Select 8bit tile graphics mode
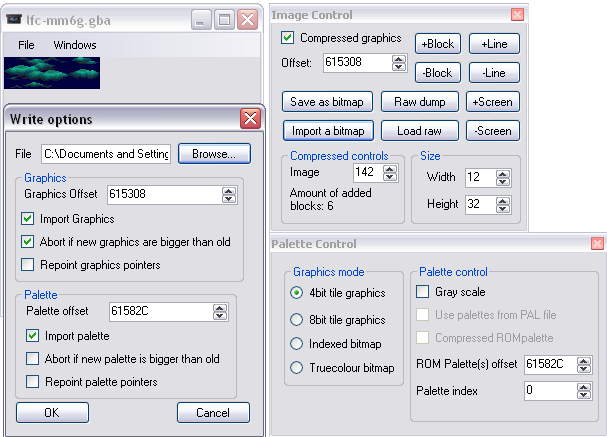This screenshot has height=437, width=607. (x=296, y=320)
